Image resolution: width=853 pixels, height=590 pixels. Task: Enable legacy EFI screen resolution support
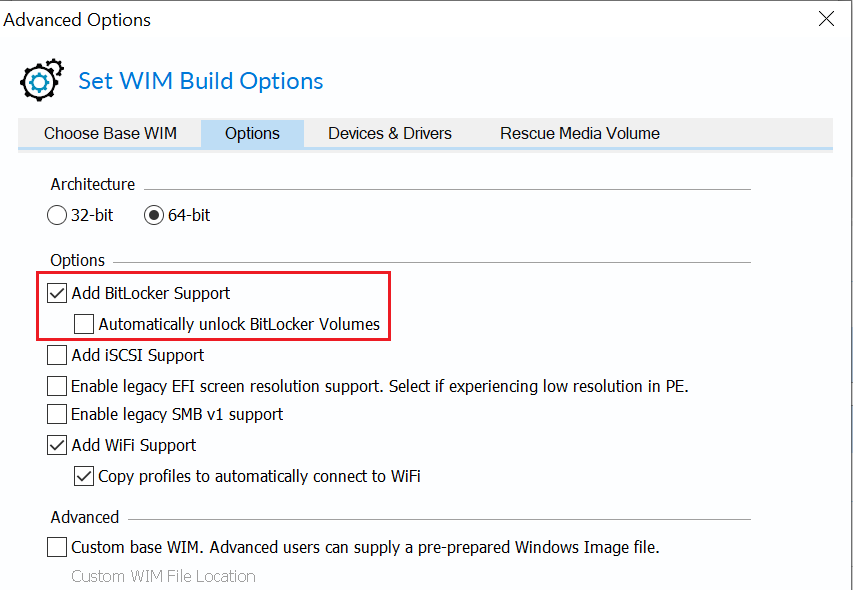57,386
